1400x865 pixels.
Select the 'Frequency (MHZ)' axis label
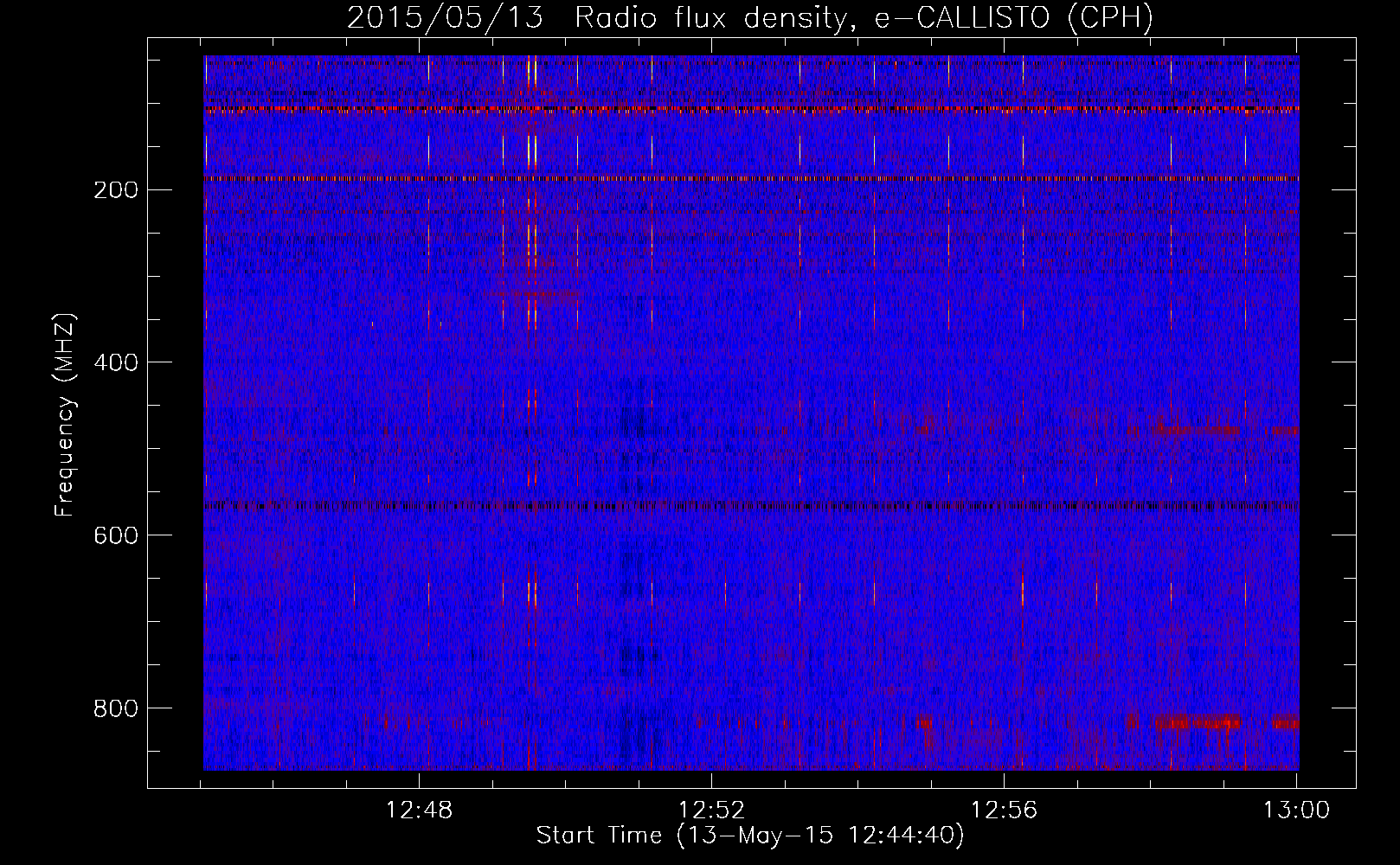(65, 415)
